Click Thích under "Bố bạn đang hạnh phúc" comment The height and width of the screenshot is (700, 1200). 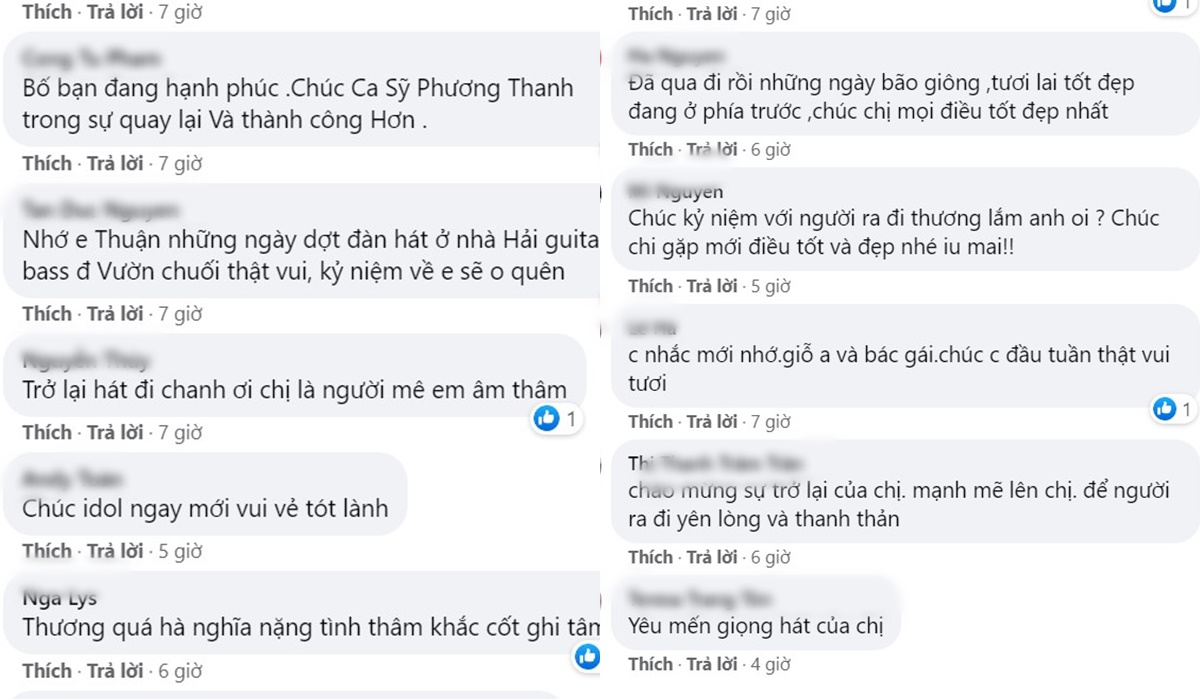(x=47, y=163)
